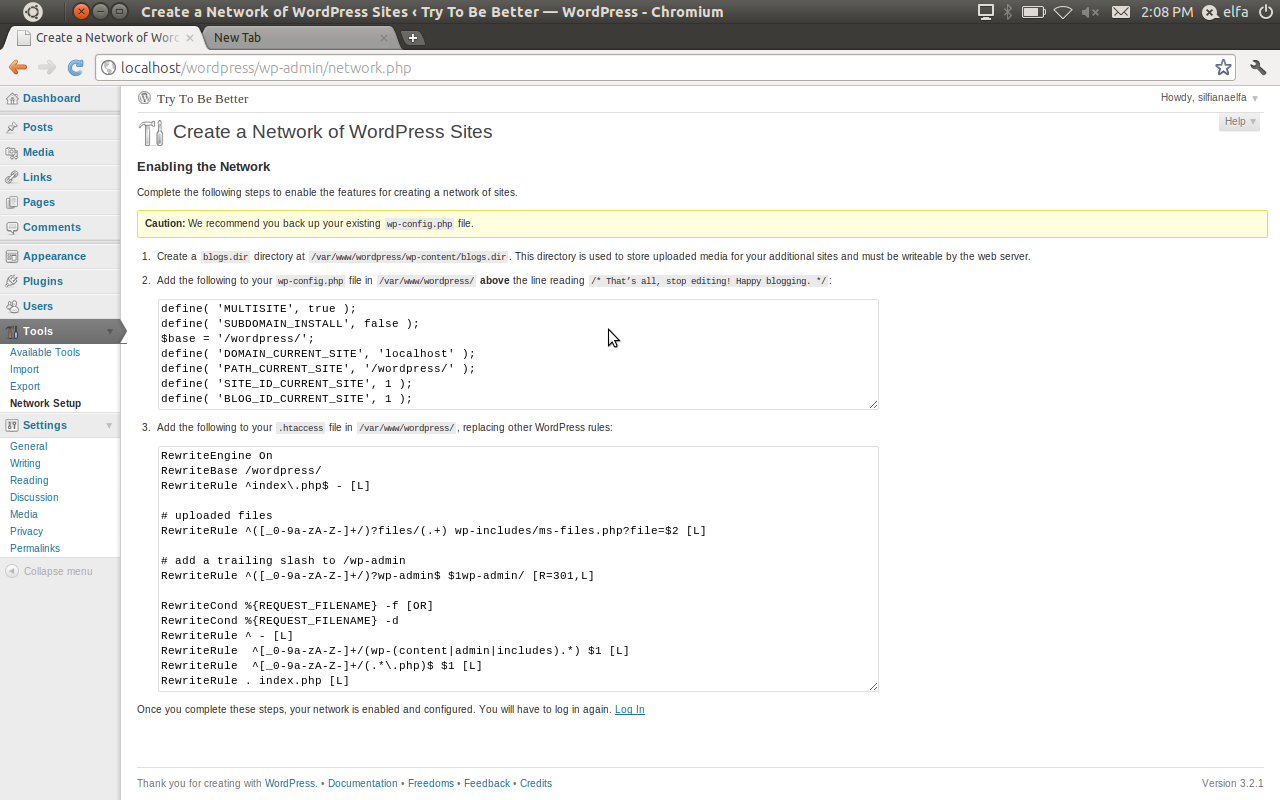Select Create a Network browser tab

pyautogui.click(x=106, y=38)
